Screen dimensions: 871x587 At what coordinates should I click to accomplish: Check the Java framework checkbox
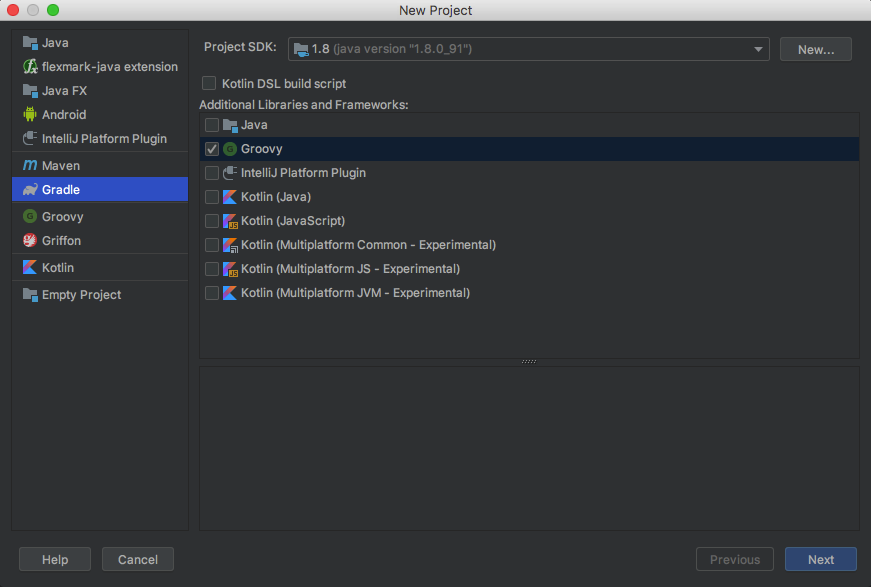[x=212, y=125]
